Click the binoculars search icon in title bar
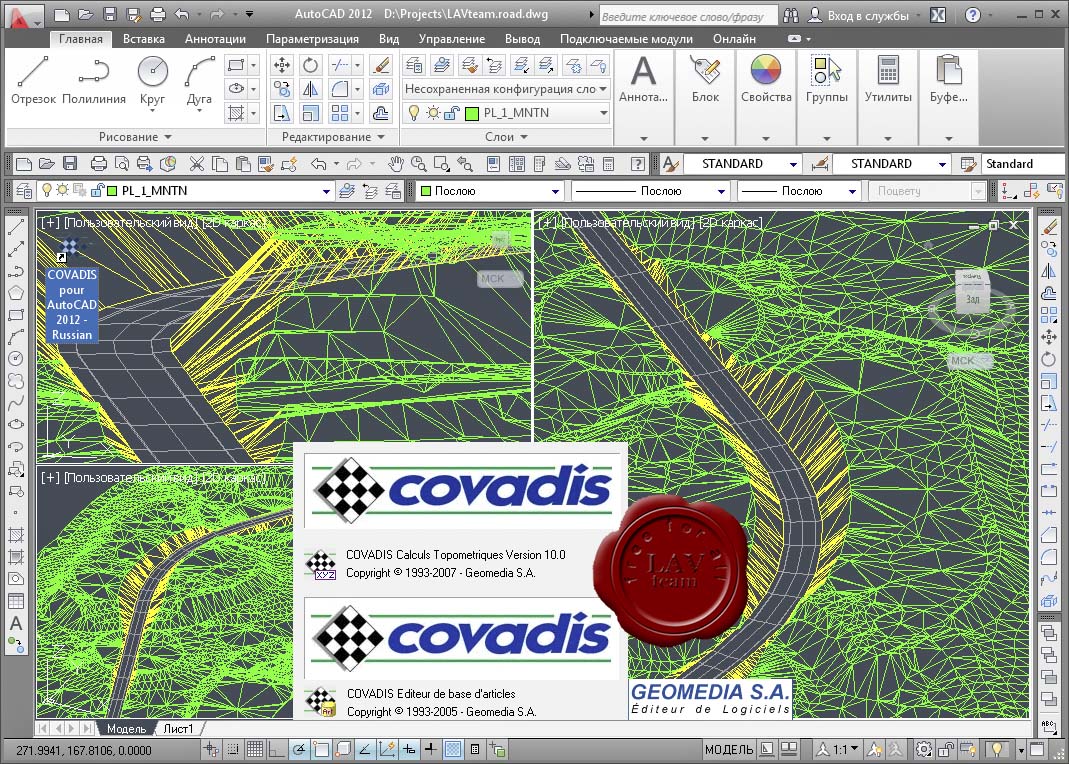This screenshot has height=764, width=1069. (x=791, y=15)
